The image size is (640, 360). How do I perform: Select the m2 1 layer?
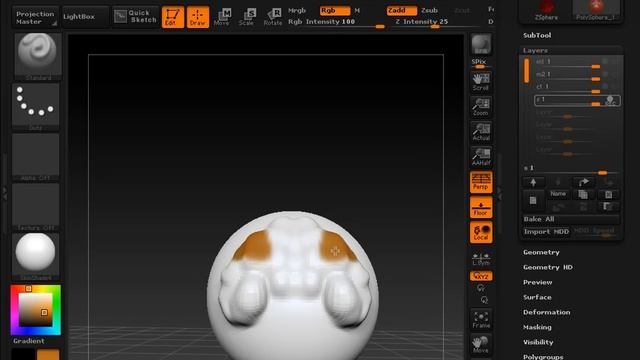click(x=567, y=75)
